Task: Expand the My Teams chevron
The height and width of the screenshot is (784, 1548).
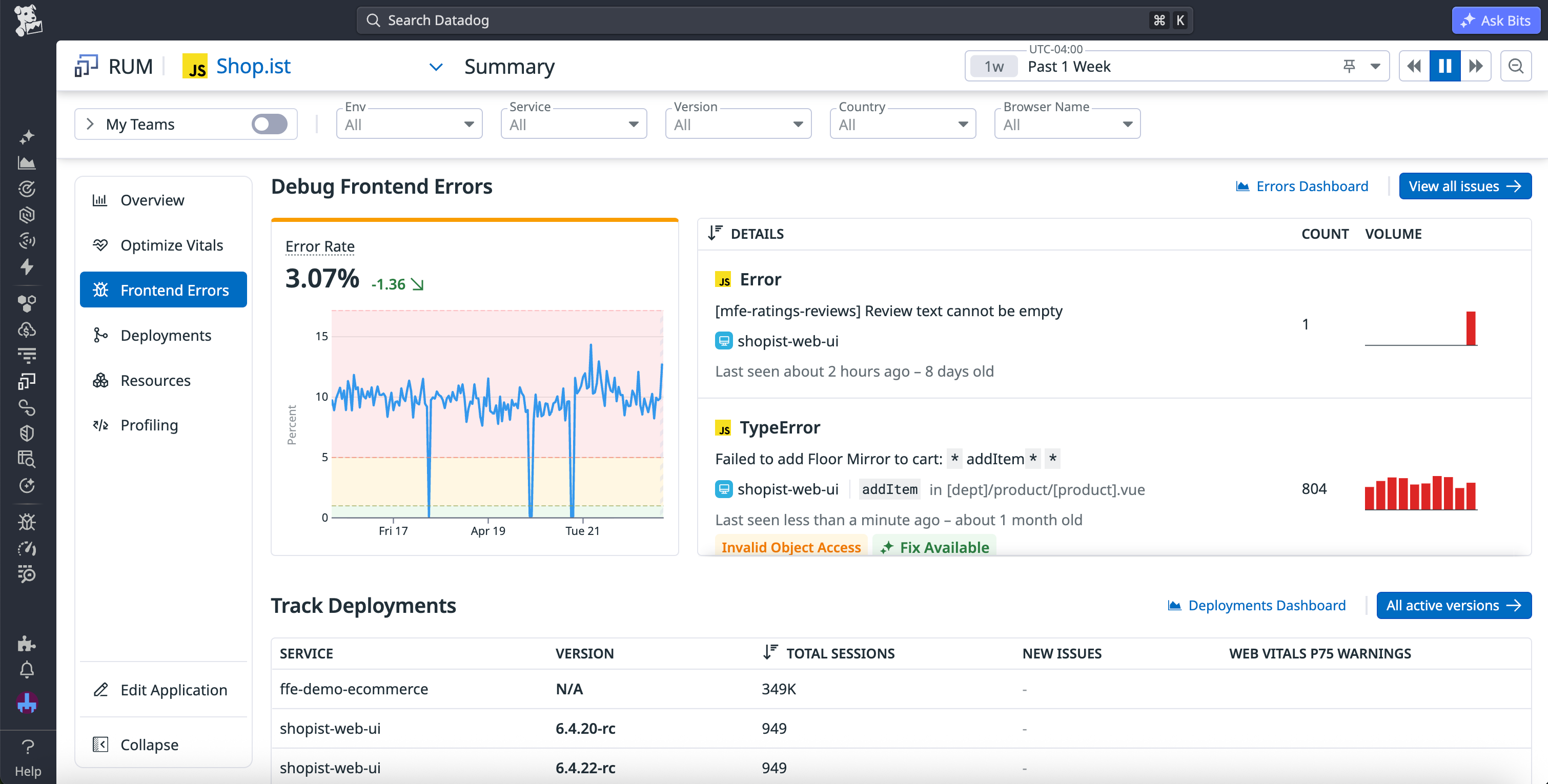Action: click(90, 125)
